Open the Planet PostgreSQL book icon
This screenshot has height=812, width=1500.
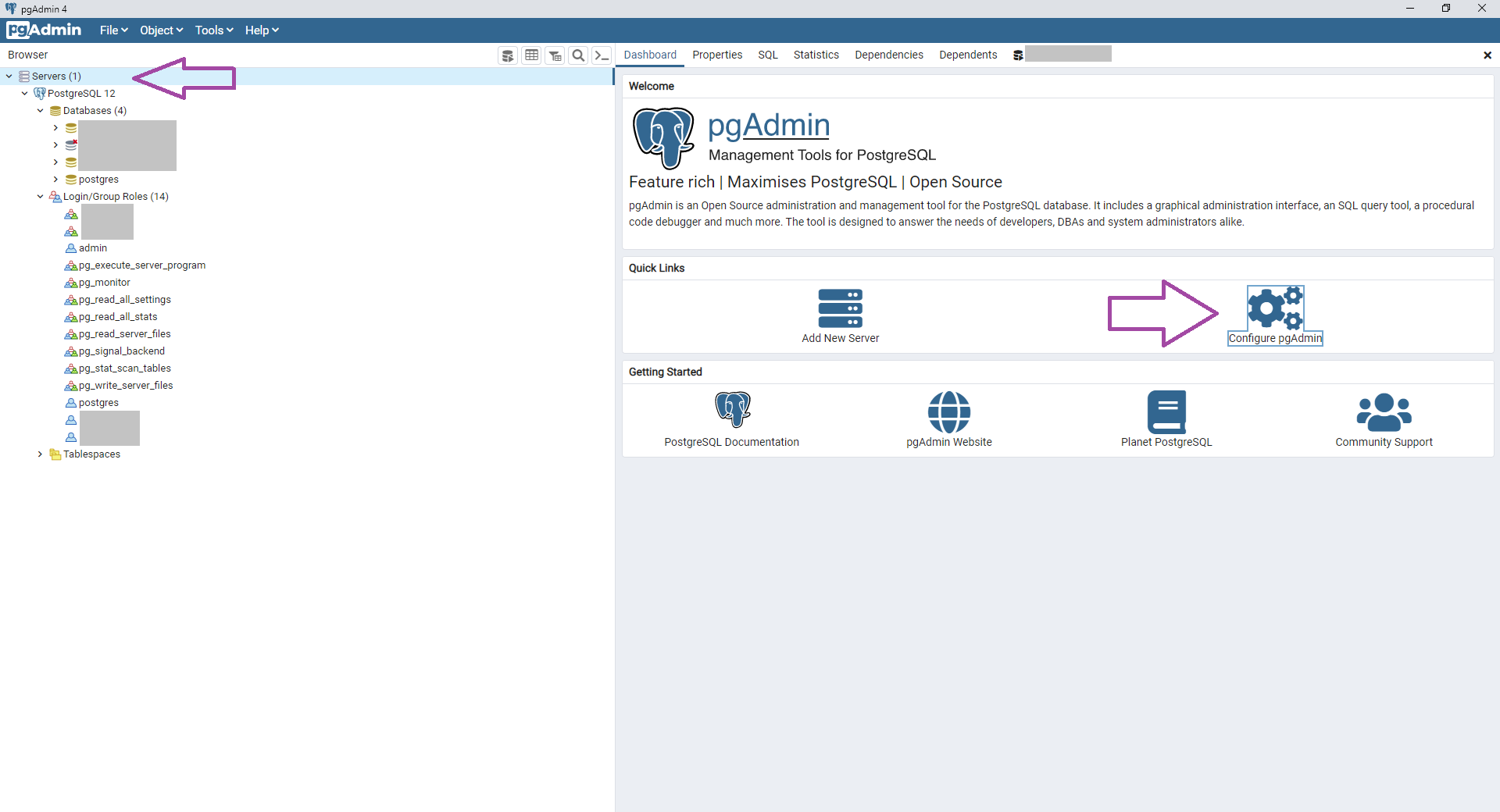(x=1166, y=411)
